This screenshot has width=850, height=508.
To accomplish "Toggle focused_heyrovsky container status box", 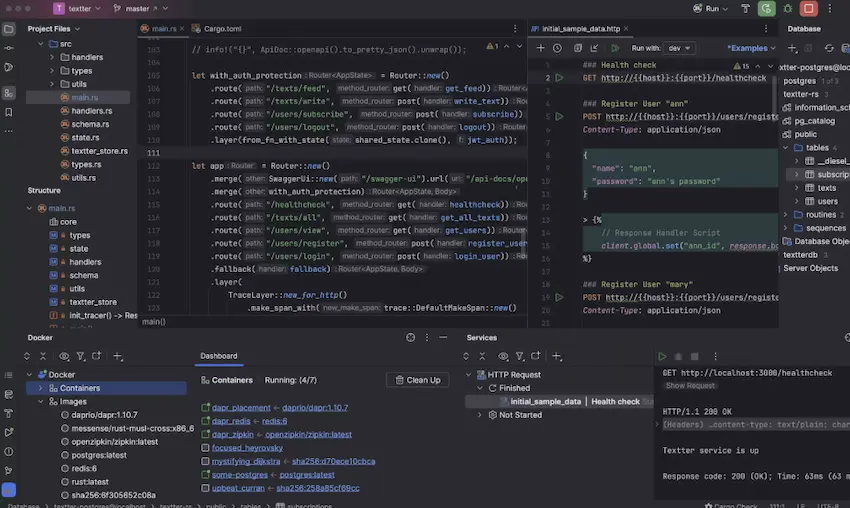I will tap(205, 448).
